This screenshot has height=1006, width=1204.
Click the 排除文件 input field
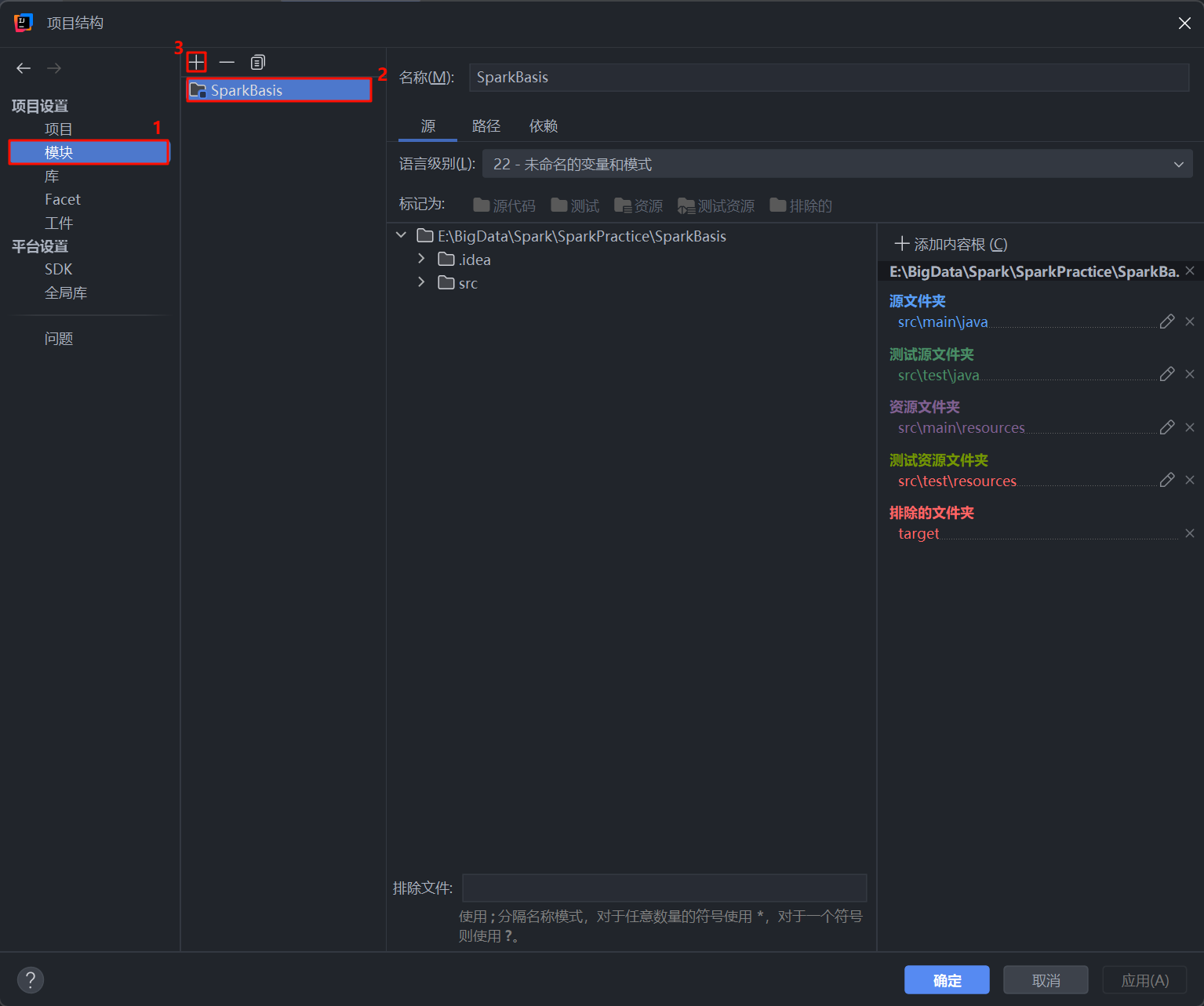[664, 888]
